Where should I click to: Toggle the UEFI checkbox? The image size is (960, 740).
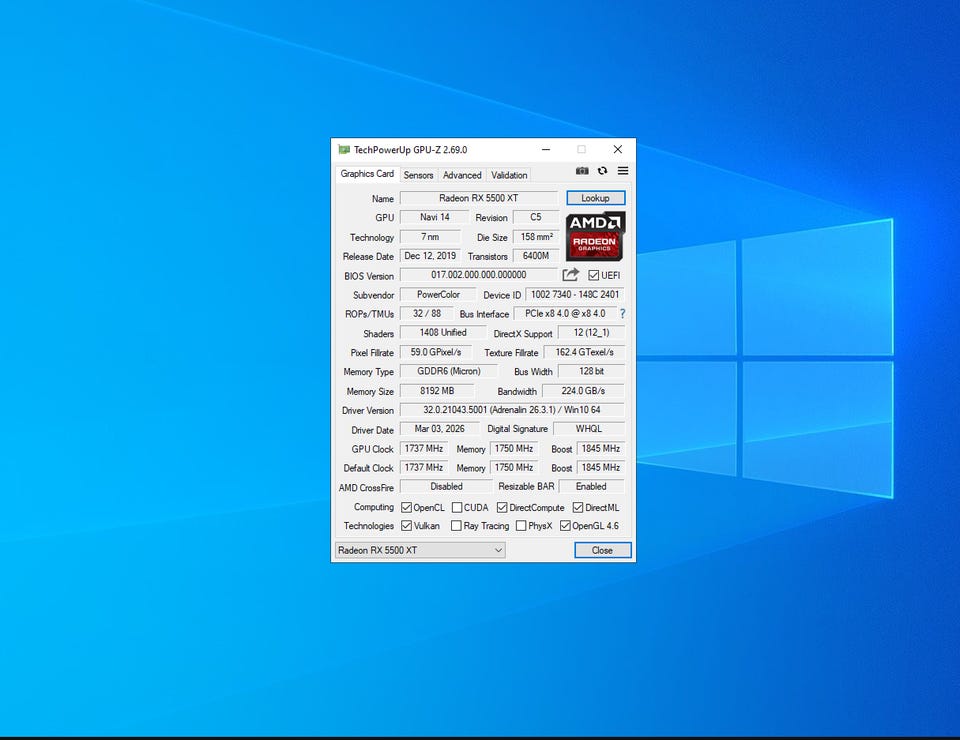click(x=593, y=275)
